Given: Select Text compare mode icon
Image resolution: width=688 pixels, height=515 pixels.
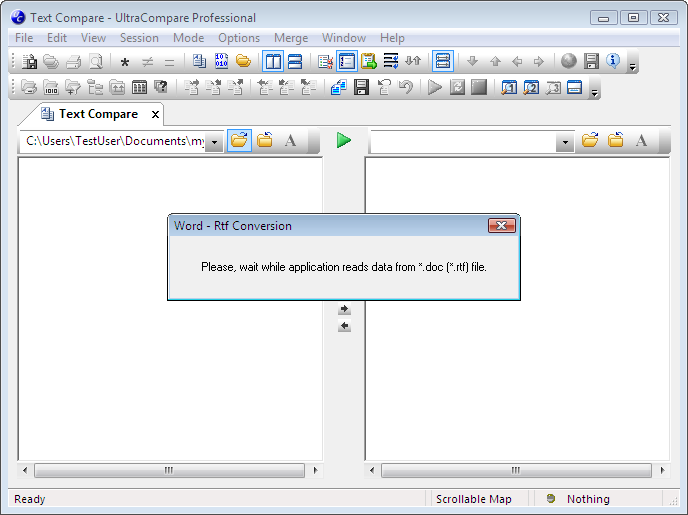Looking at the screenshot, I should (x=199, y=61).
